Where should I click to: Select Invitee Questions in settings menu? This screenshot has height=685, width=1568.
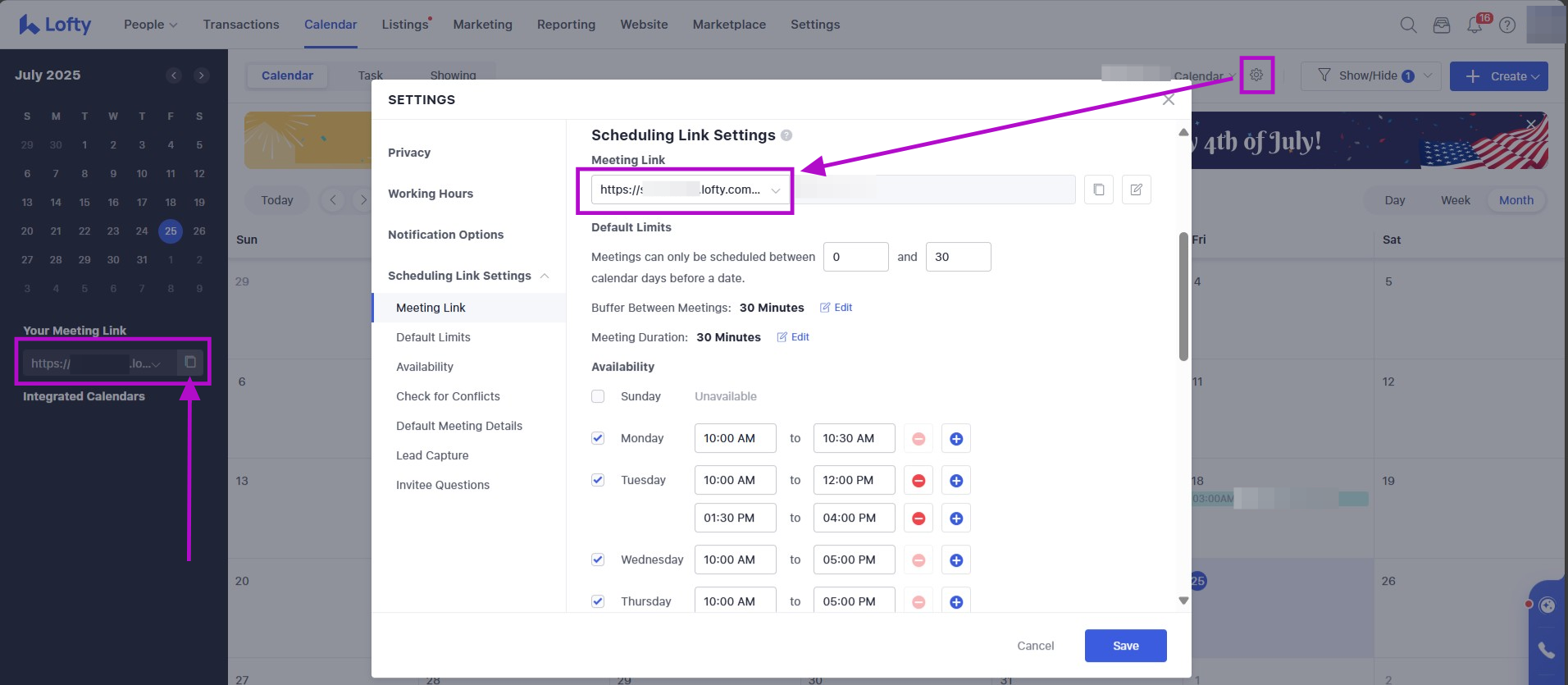click(x=443, y=485)
